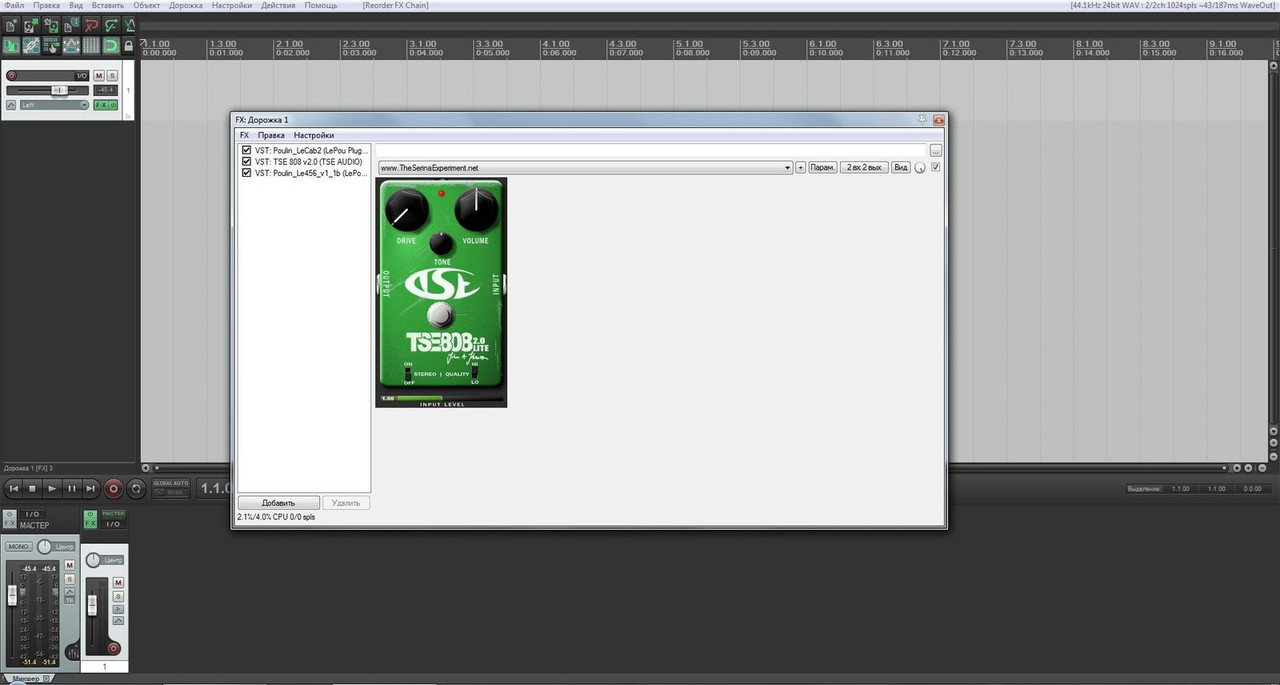The height and width of the screenshot is (685, 1280).
Task: Toggle the transport repeat loop button
Action: (x=136, y=489)
